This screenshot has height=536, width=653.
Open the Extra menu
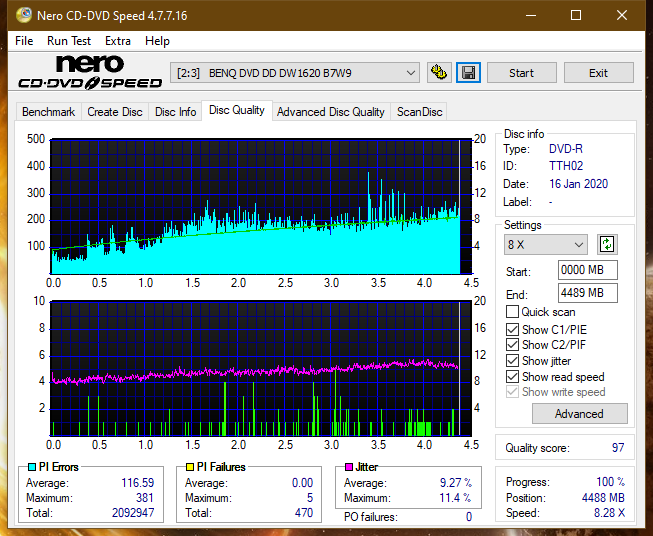click(118, 41)
